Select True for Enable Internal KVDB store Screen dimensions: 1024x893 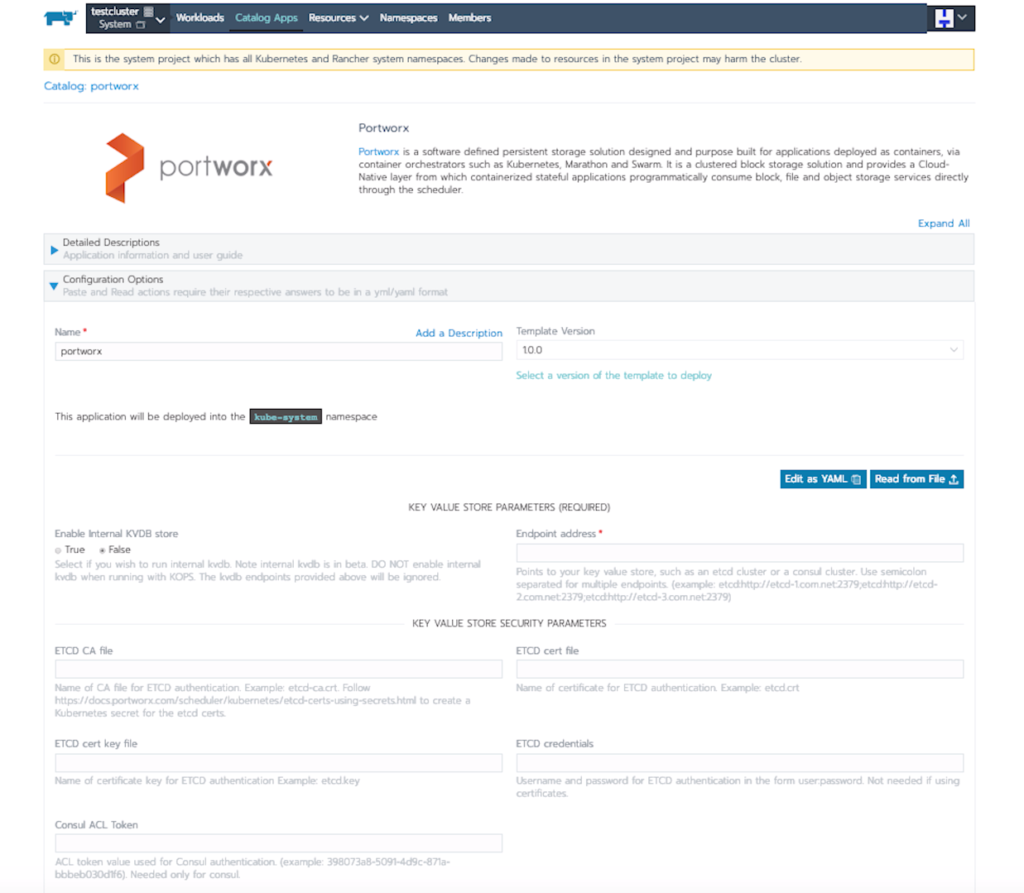[58, 550]
